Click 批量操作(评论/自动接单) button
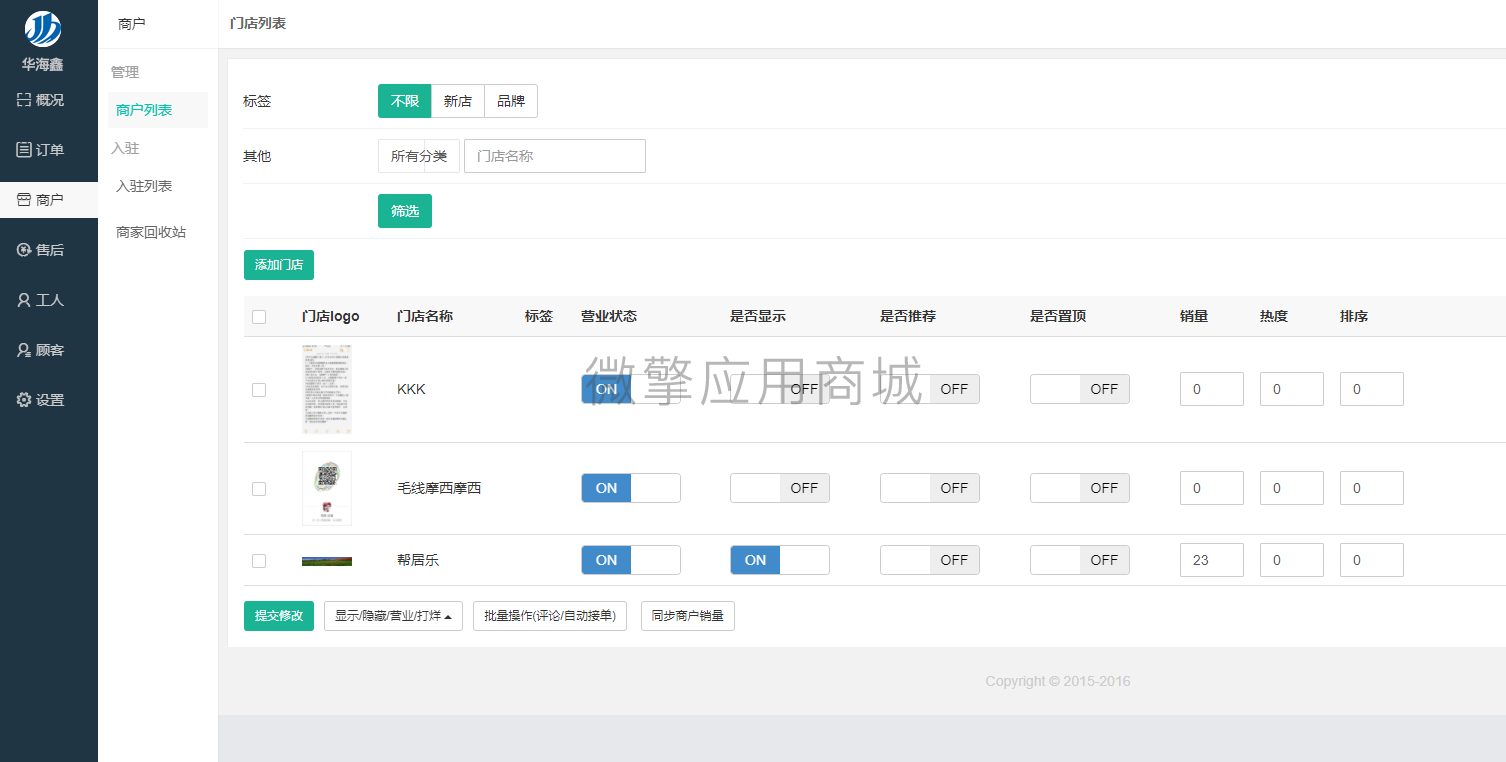This screenshot has width=1506, height=762. tap(550, 616)
